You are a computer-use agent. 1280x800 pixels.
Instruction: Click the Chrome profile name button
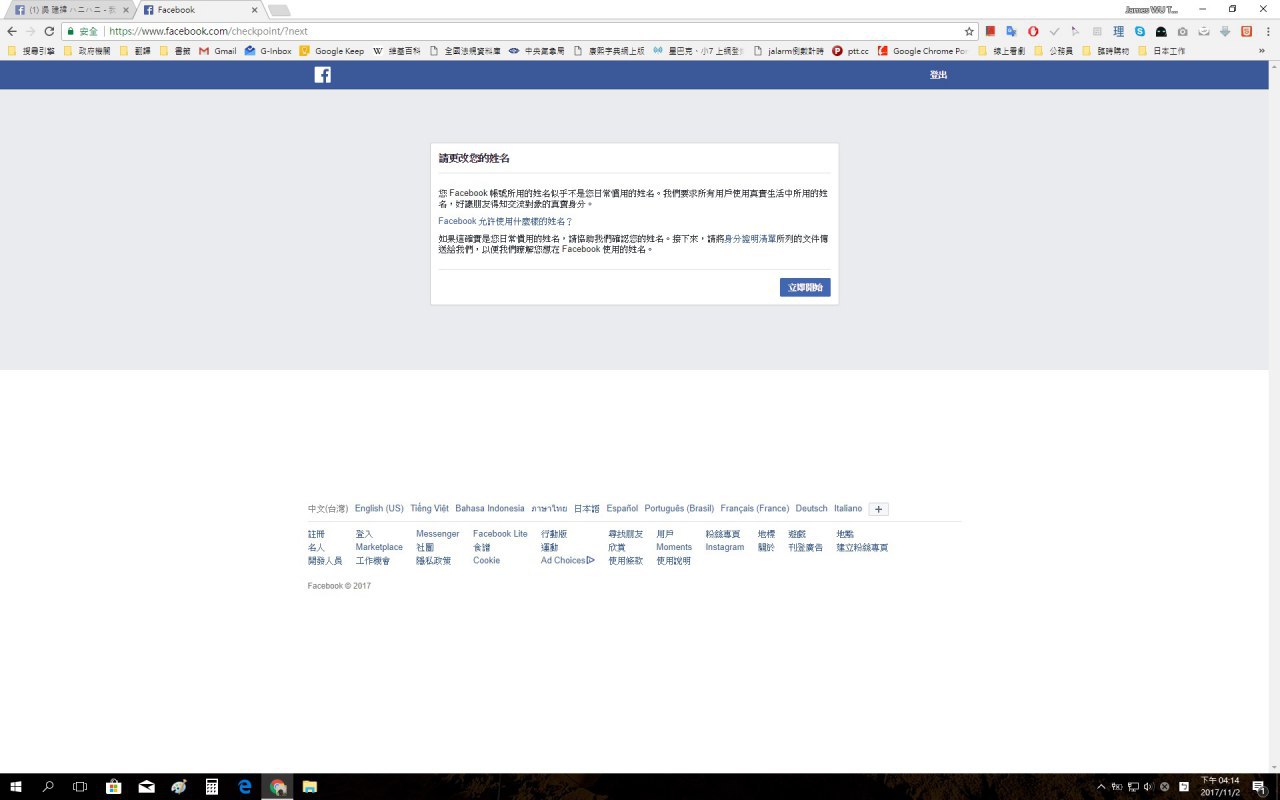[1152, 9]
